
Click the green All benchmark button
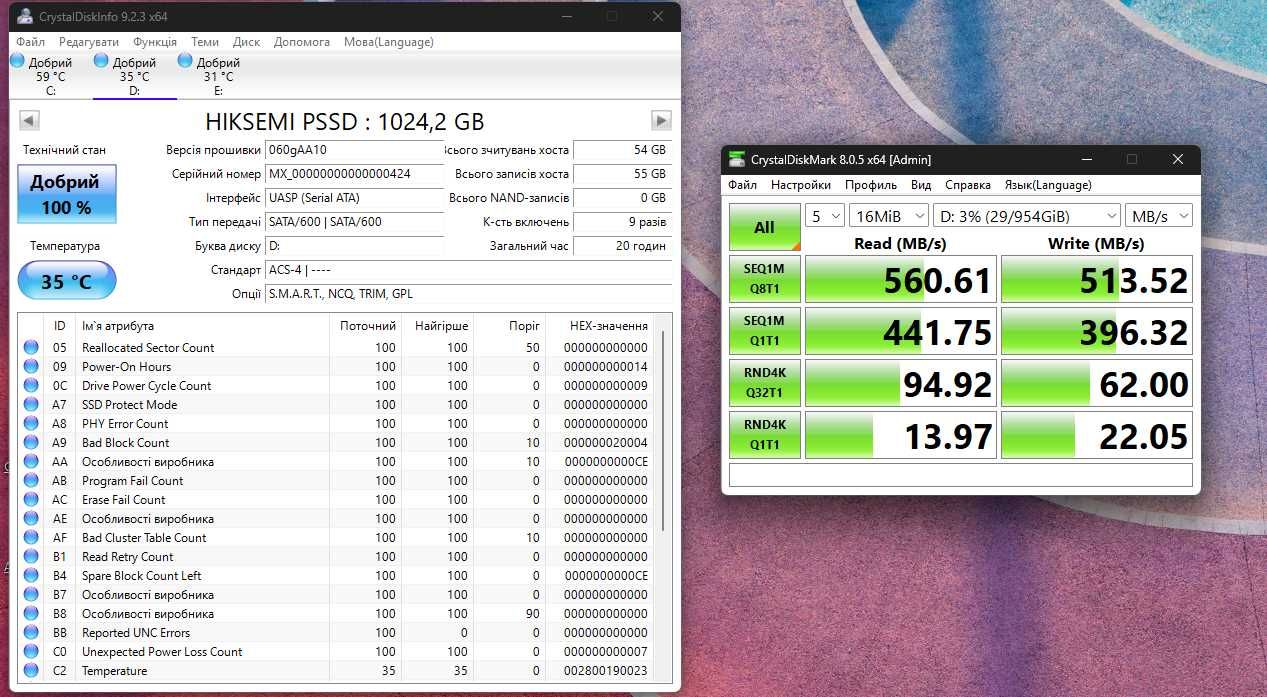pyautogui.click(x=765, y=227)
